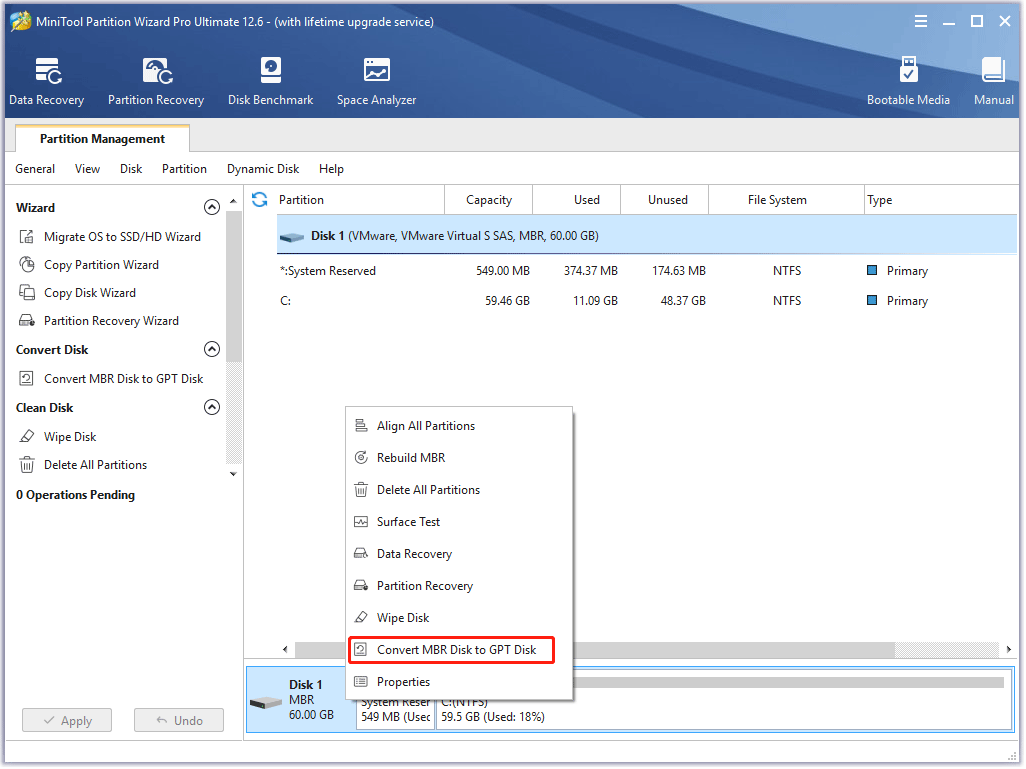
Task: Create Bootable Media
Action: (908, 82)
